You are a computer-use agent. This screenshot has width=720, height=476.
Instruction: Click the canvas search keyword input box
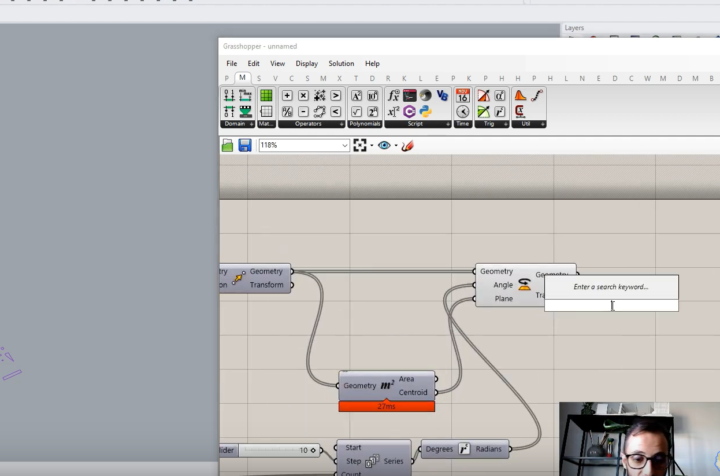tap(611, 306)
